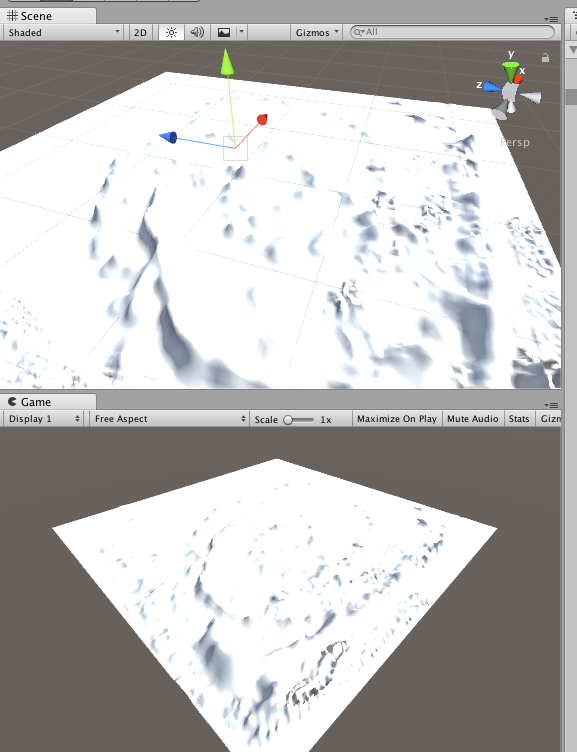The height and width of the screenshot is (752, 577).
Task: Toggle the scene view rotation lock
Action: tap(545, 58)
